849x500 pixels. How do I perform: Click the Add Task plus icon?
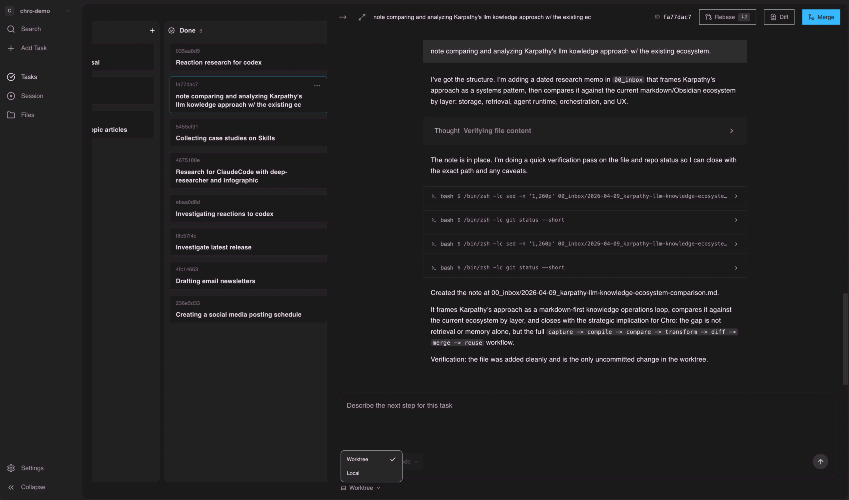[x=11, y=48]
